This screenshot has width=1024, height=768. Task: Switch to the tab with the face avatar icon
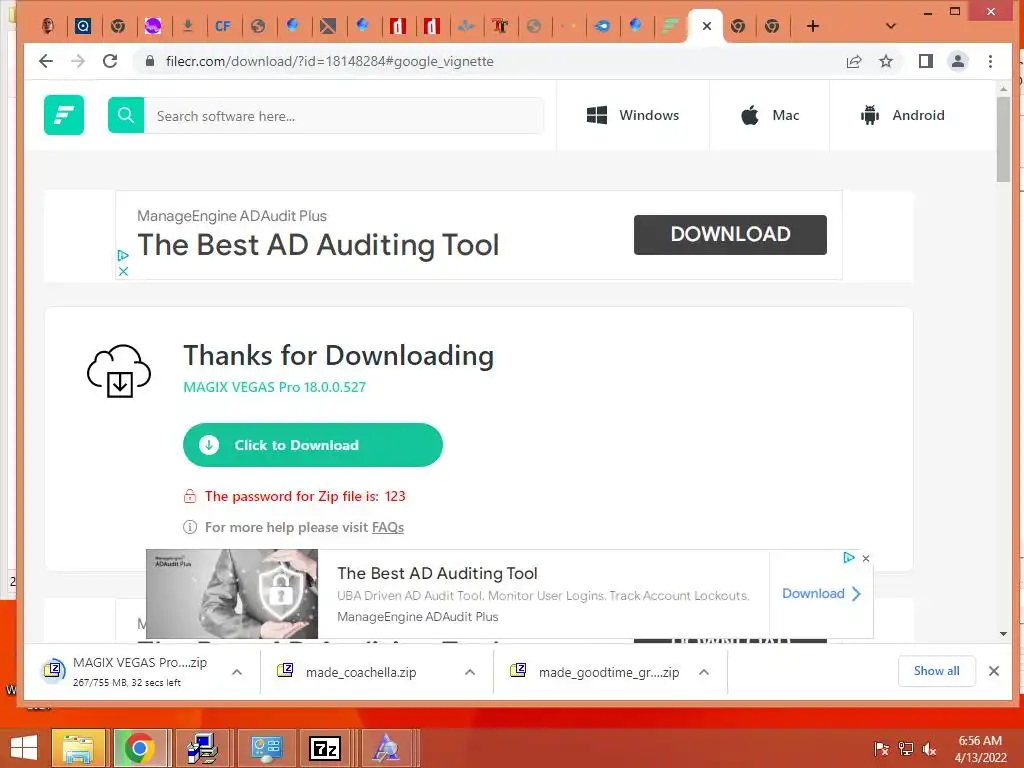[48, 26]
